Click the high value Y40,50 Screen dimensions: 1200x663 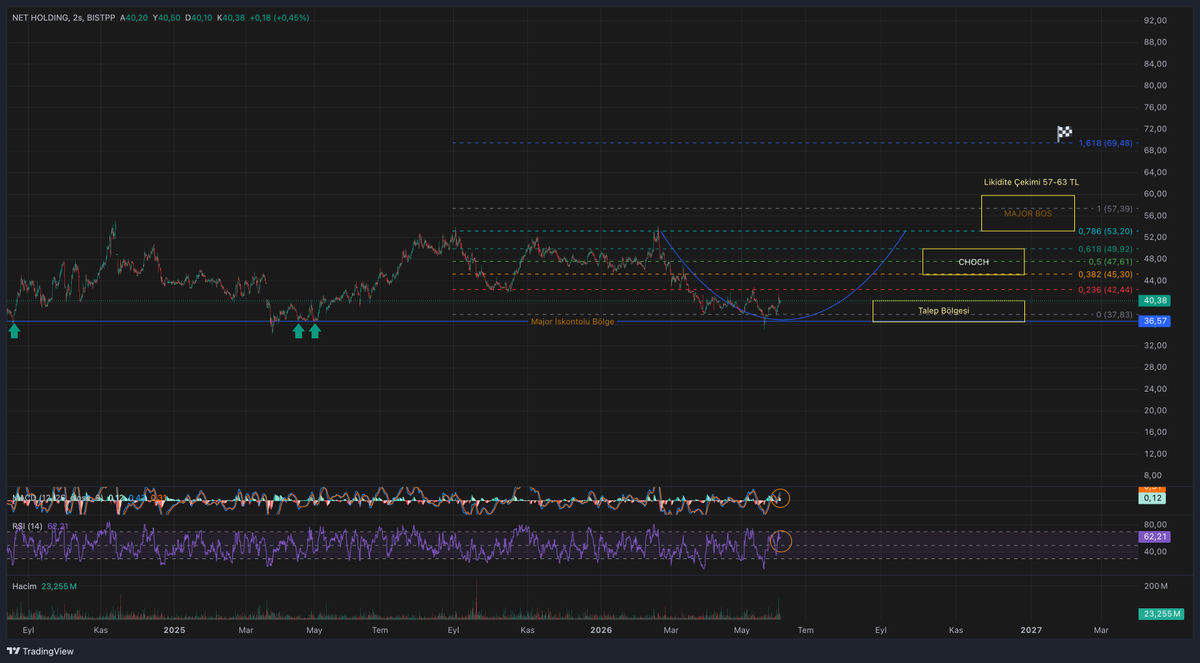pos(167,17)
